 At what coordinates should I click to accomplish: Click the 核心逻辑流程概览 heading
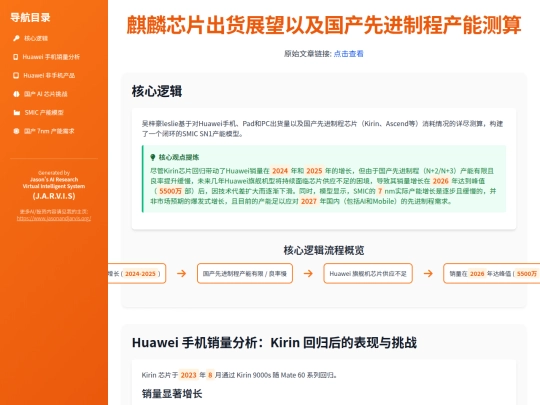click(324, 250)
